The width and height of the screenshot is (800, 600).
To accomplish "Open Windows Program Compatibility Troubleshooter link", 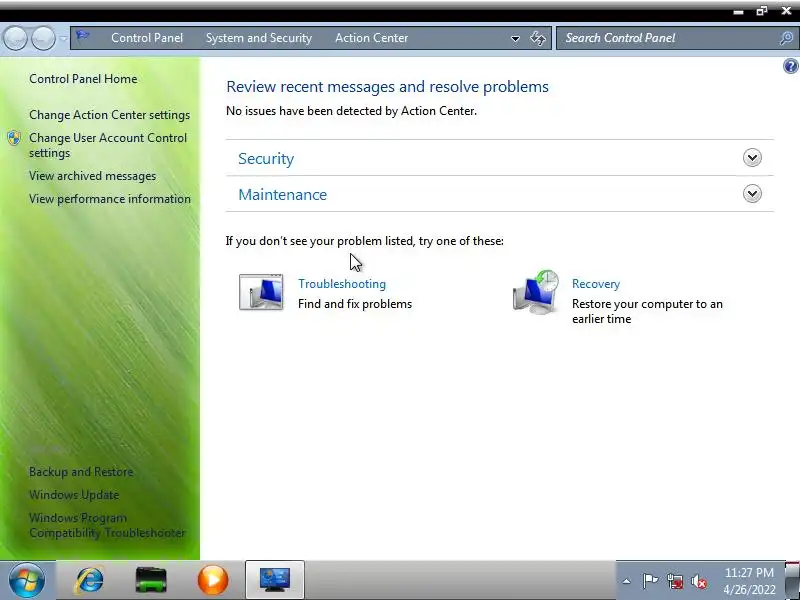I will click(x=107, y=525).
